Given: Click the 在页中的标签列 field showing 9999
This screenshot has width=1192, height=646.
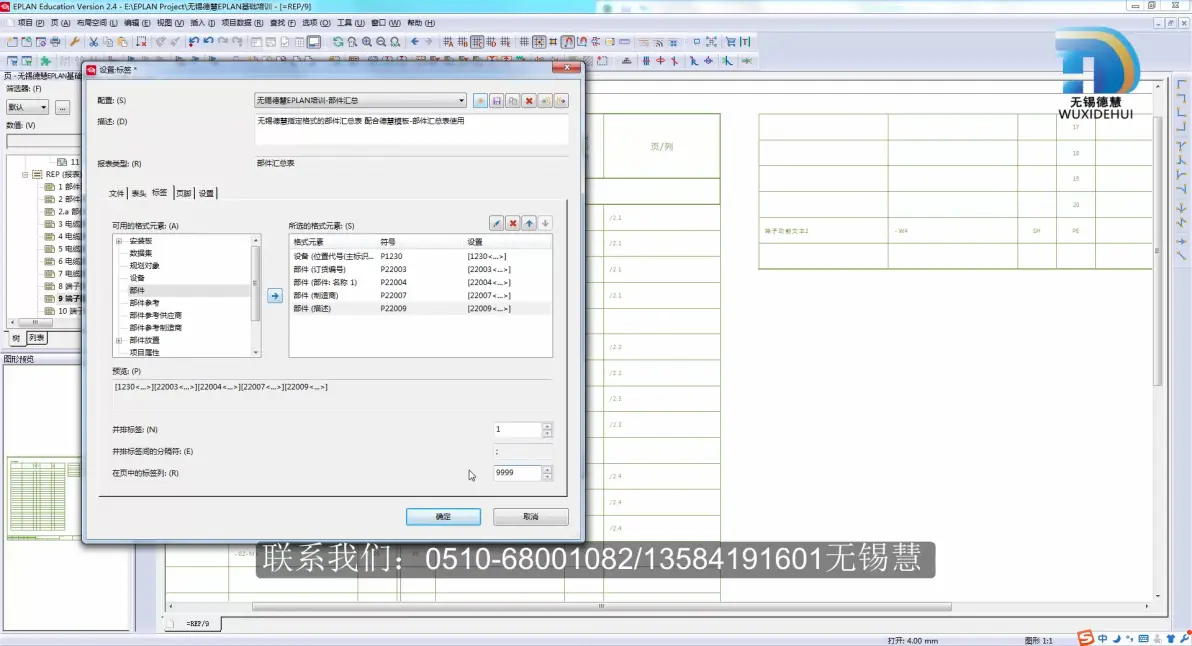Looking at the screenshot, I should click(517, 473).
